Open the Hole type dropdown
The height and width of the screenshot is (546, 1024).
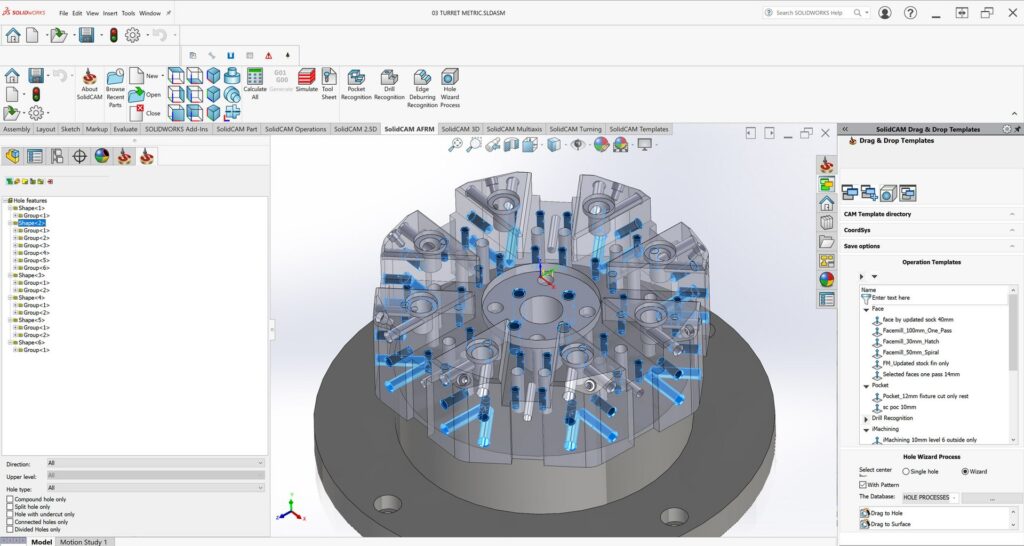pyautogui.click(x=155, y=487)
